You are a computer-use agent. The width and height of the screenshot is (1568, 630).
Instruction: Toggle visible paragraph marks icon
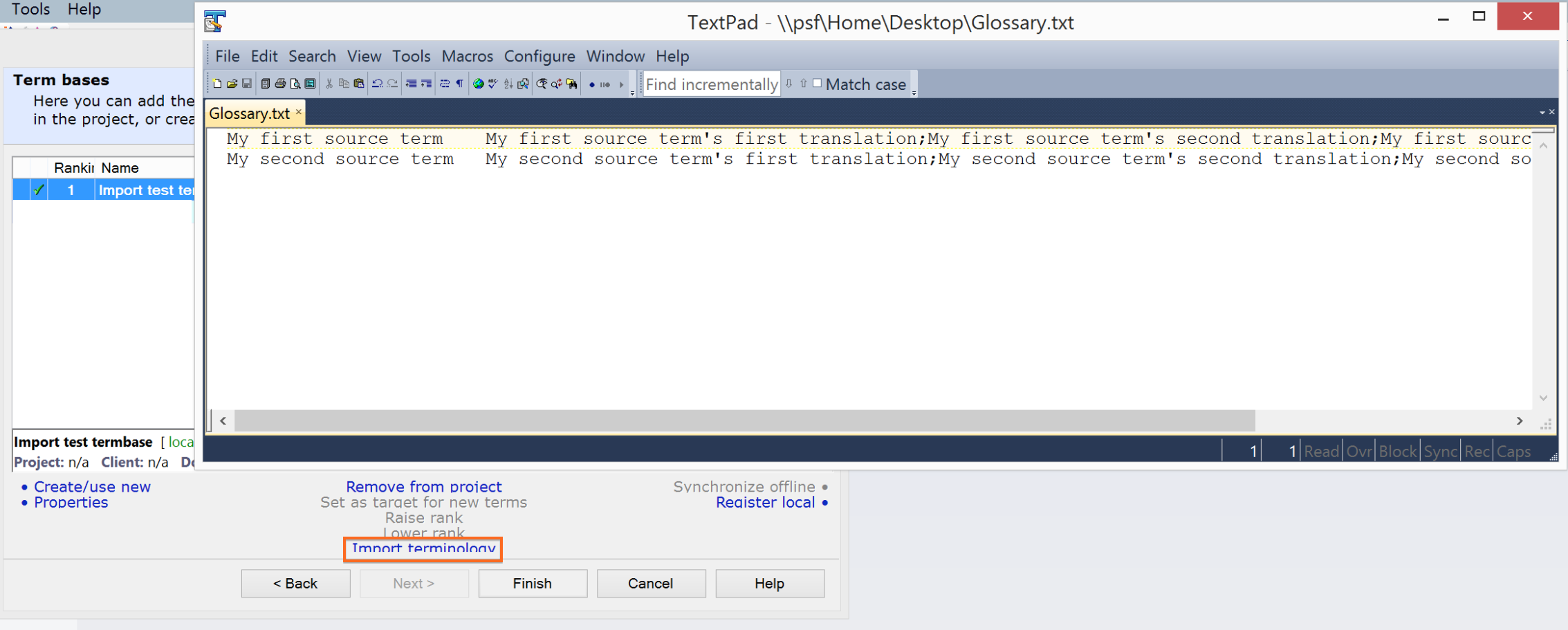pyautogui.click(x=459, y=84)
